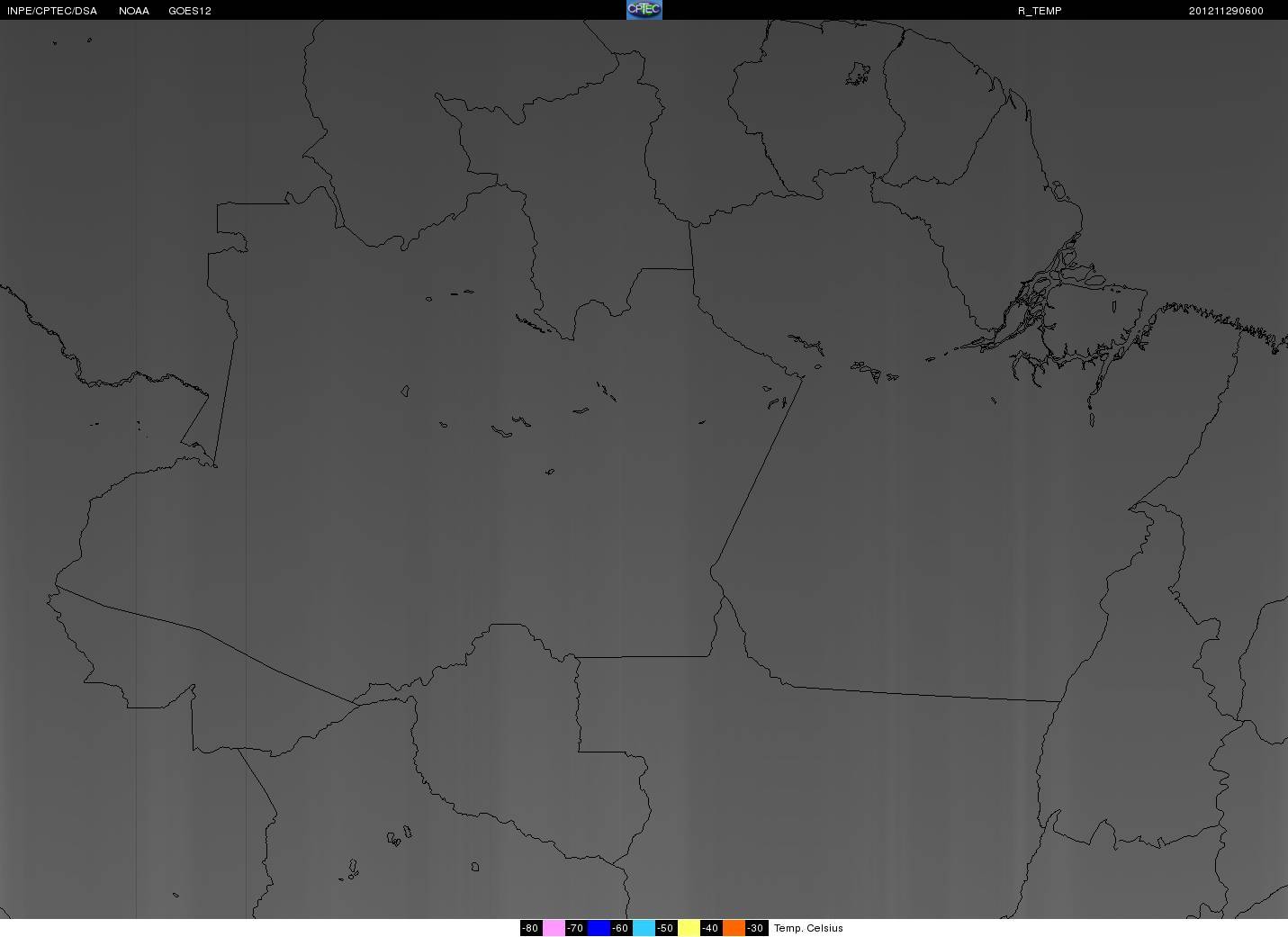Pick the orange legend swatch after -40
The width and height of the screenshot is (1288, 937).
point(734,928)
